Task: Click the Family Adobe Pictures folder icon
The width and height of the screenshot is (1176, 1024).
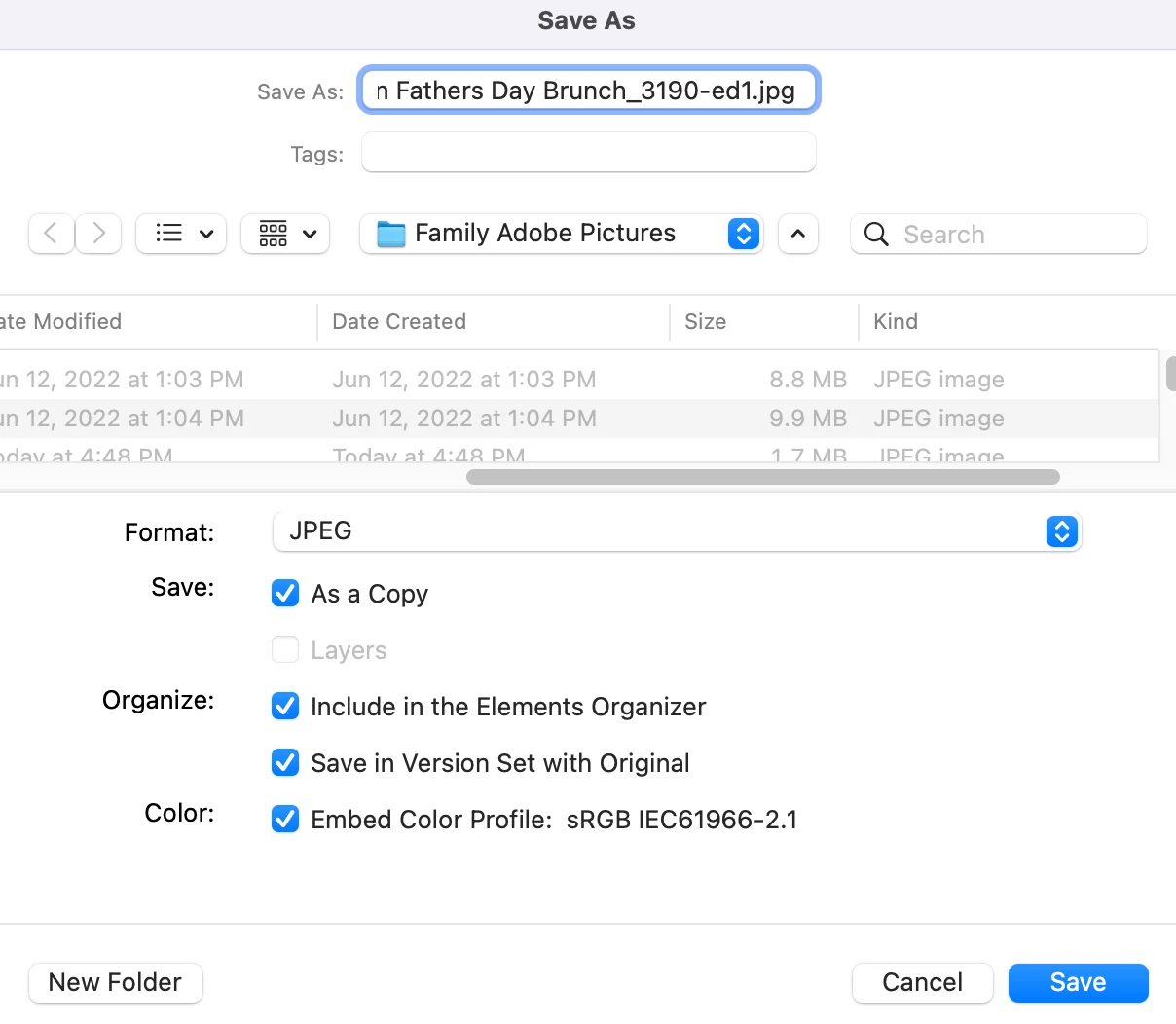Action: click(x=391, y=235)
